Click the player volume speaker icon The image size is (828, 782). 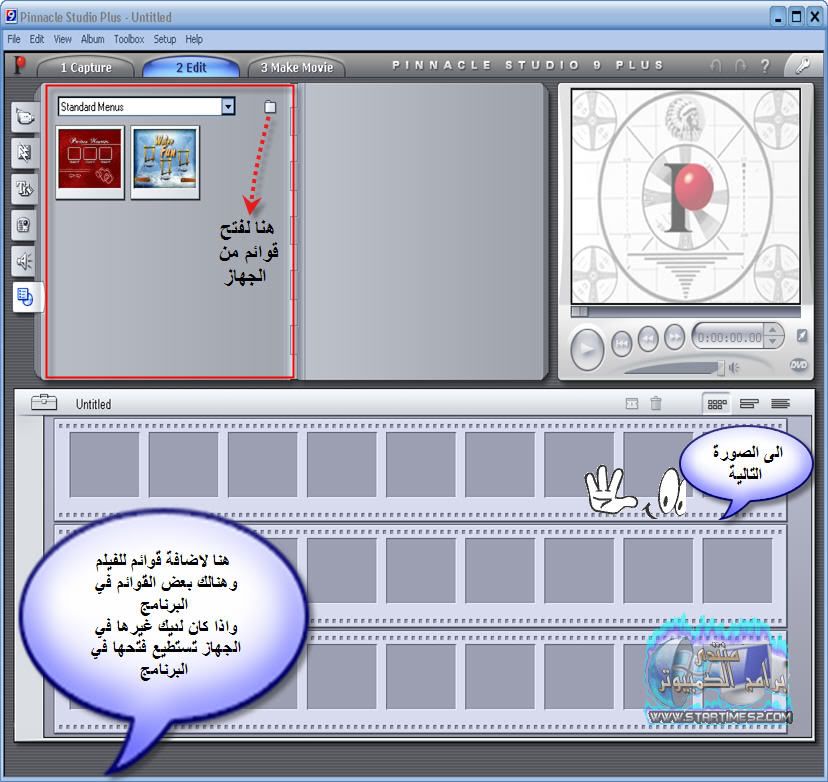coord(734,368)
